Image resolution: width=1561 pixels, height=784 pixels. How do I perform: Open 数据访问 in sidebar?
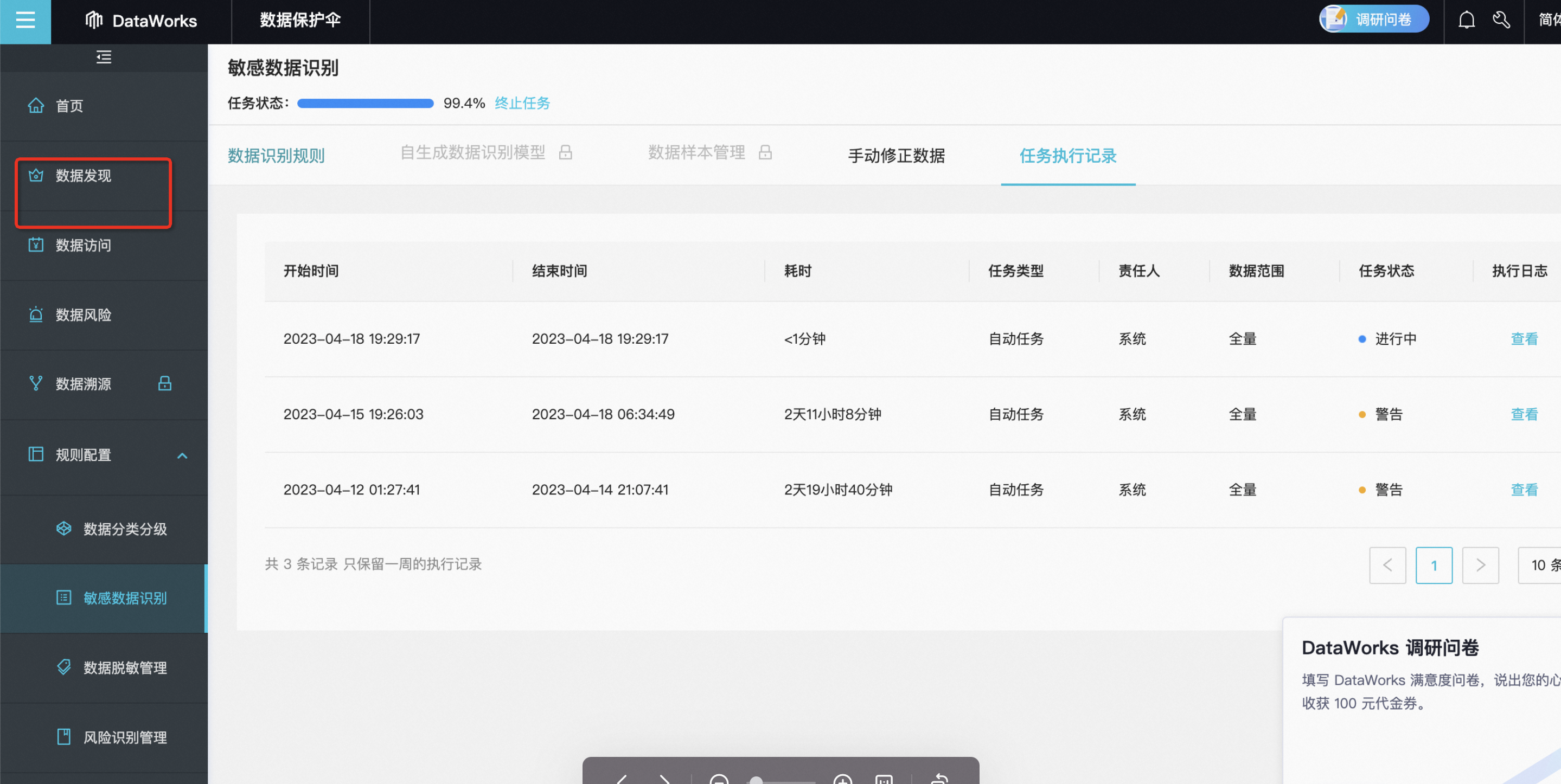pos(83,246)
